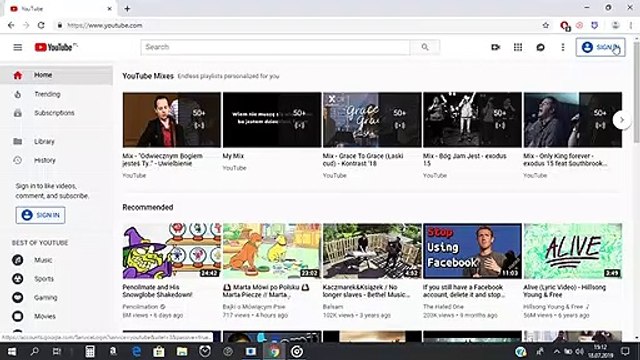Click the Trending flame icon

pos(18,94)
